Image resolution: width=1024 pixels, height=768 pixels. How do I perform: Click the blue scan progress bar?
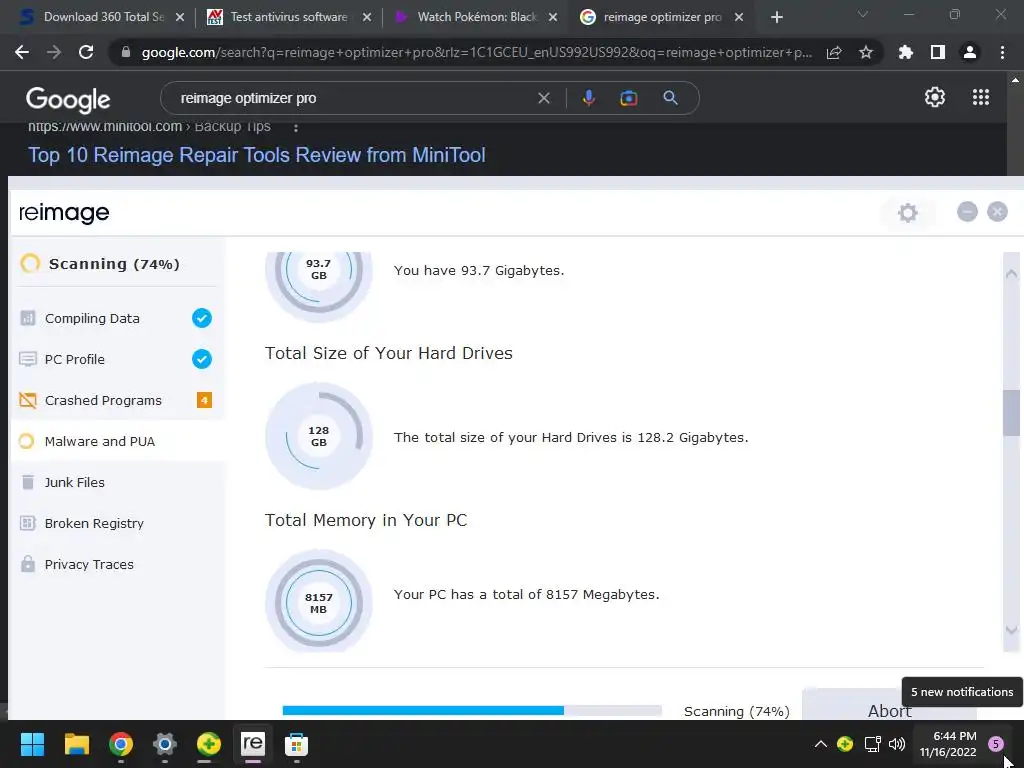(x=423, y=711)
